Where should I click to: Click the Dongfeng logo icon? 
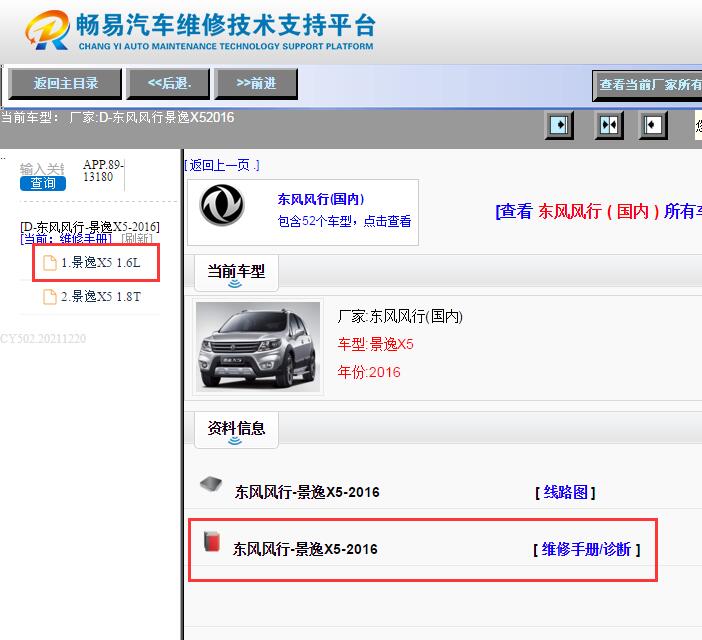222,205
